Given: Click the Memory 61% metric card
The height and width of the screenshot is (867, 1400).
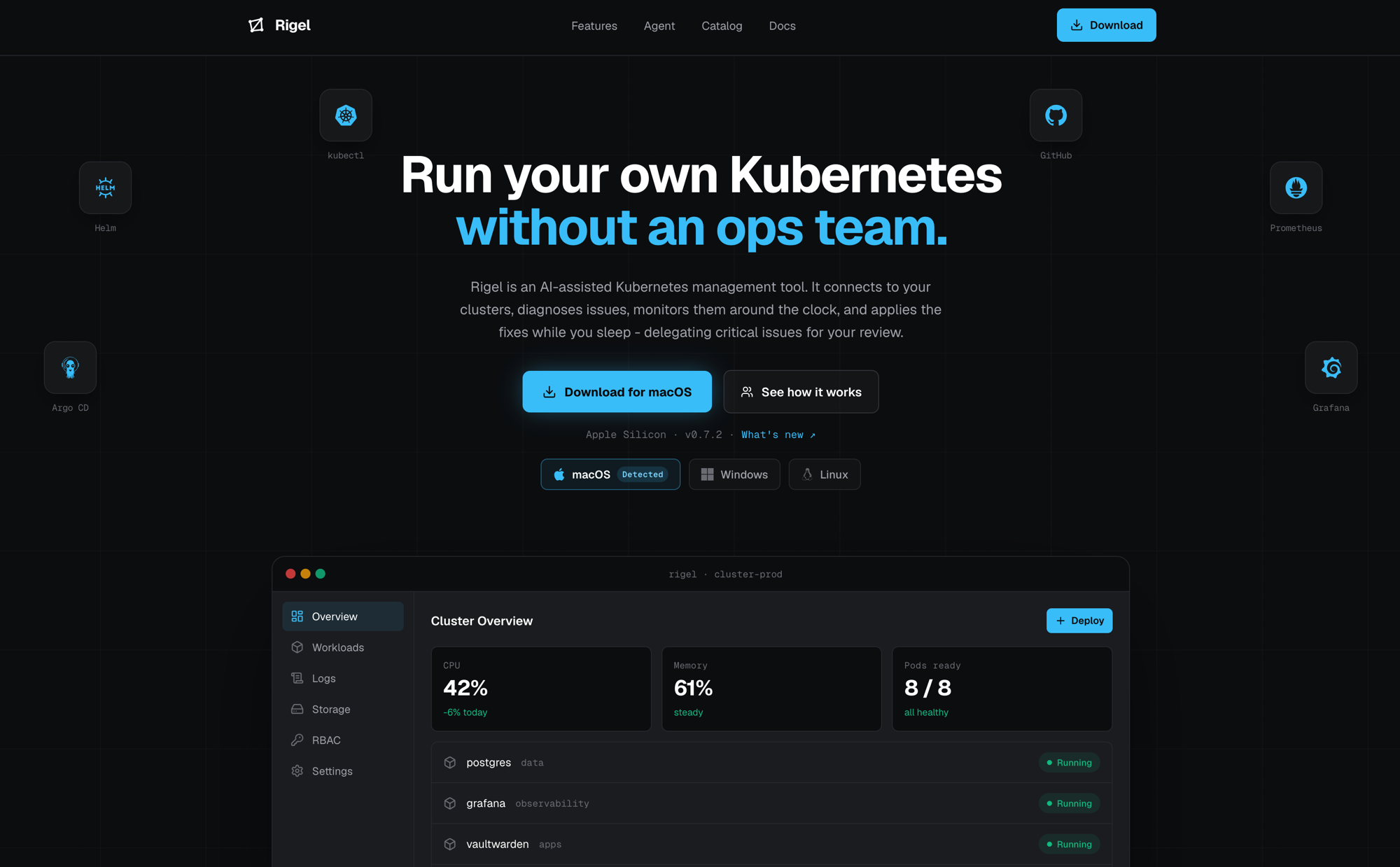Looking at the screenshot, I should 771,689.
